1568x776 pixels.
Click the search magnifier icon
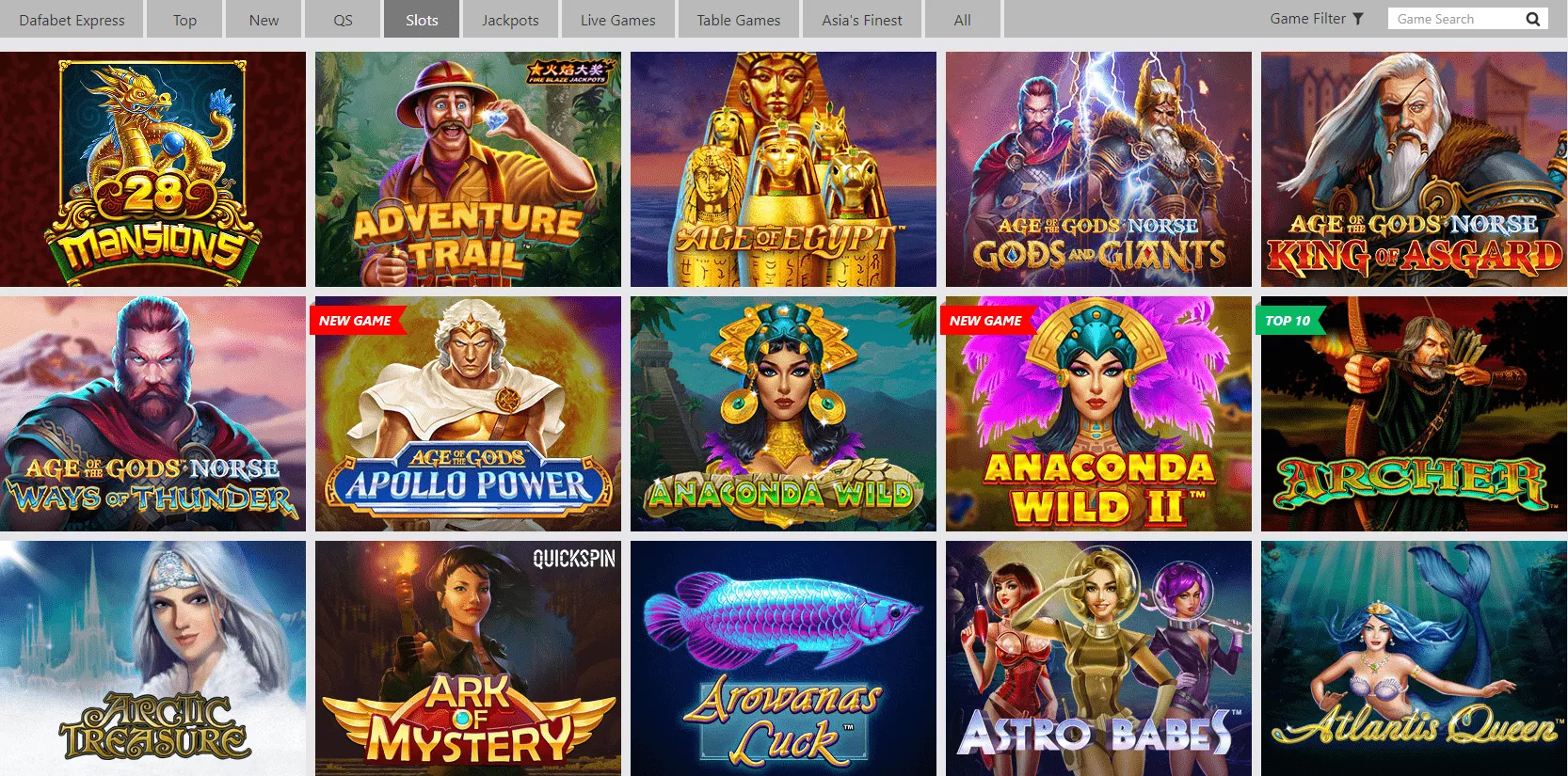pos(1532,19)
